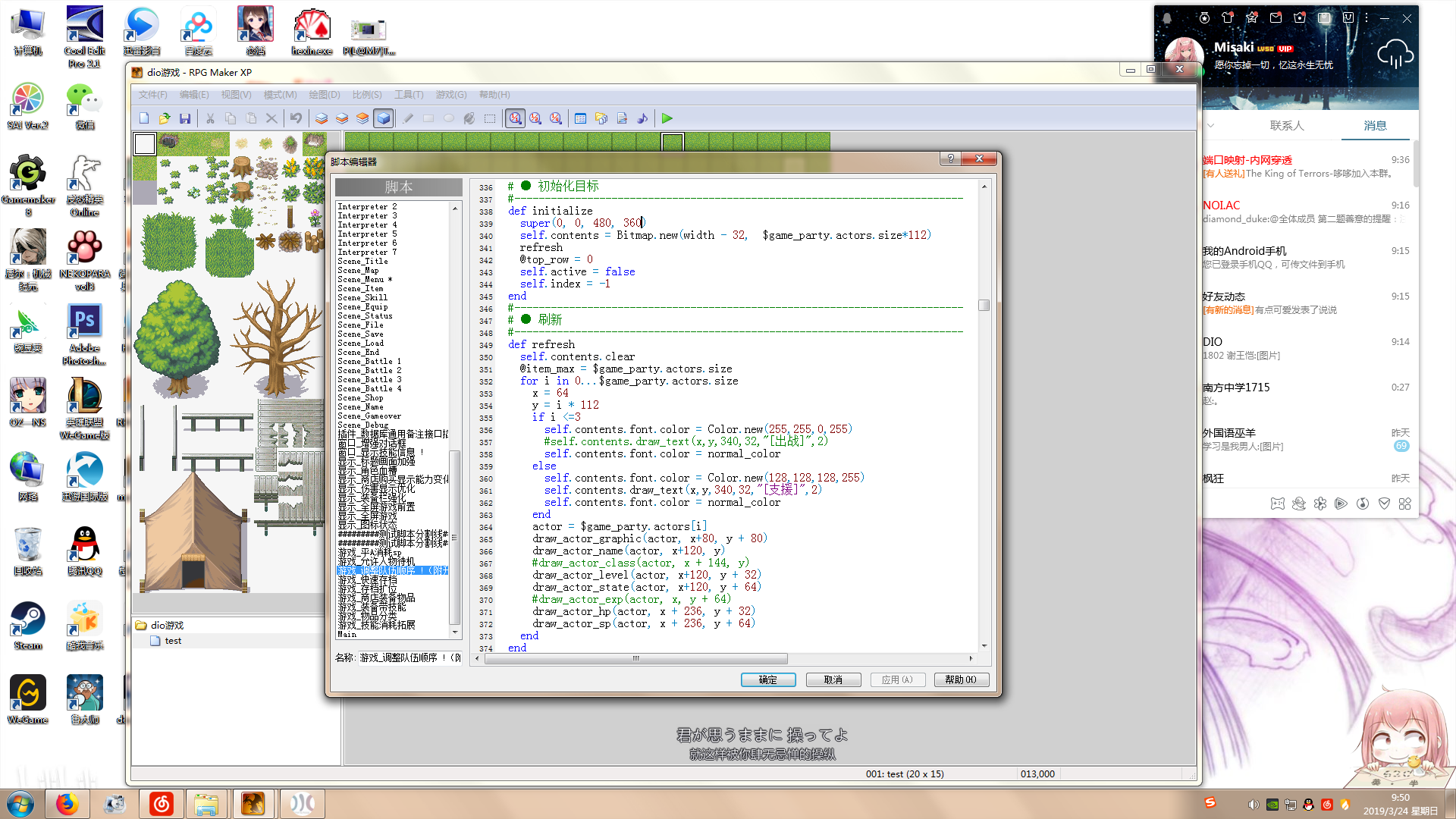Switch to map Layer 1 editing mode
The width and height of the screenshot is (1456, 819).
click(x=322, y=118)
